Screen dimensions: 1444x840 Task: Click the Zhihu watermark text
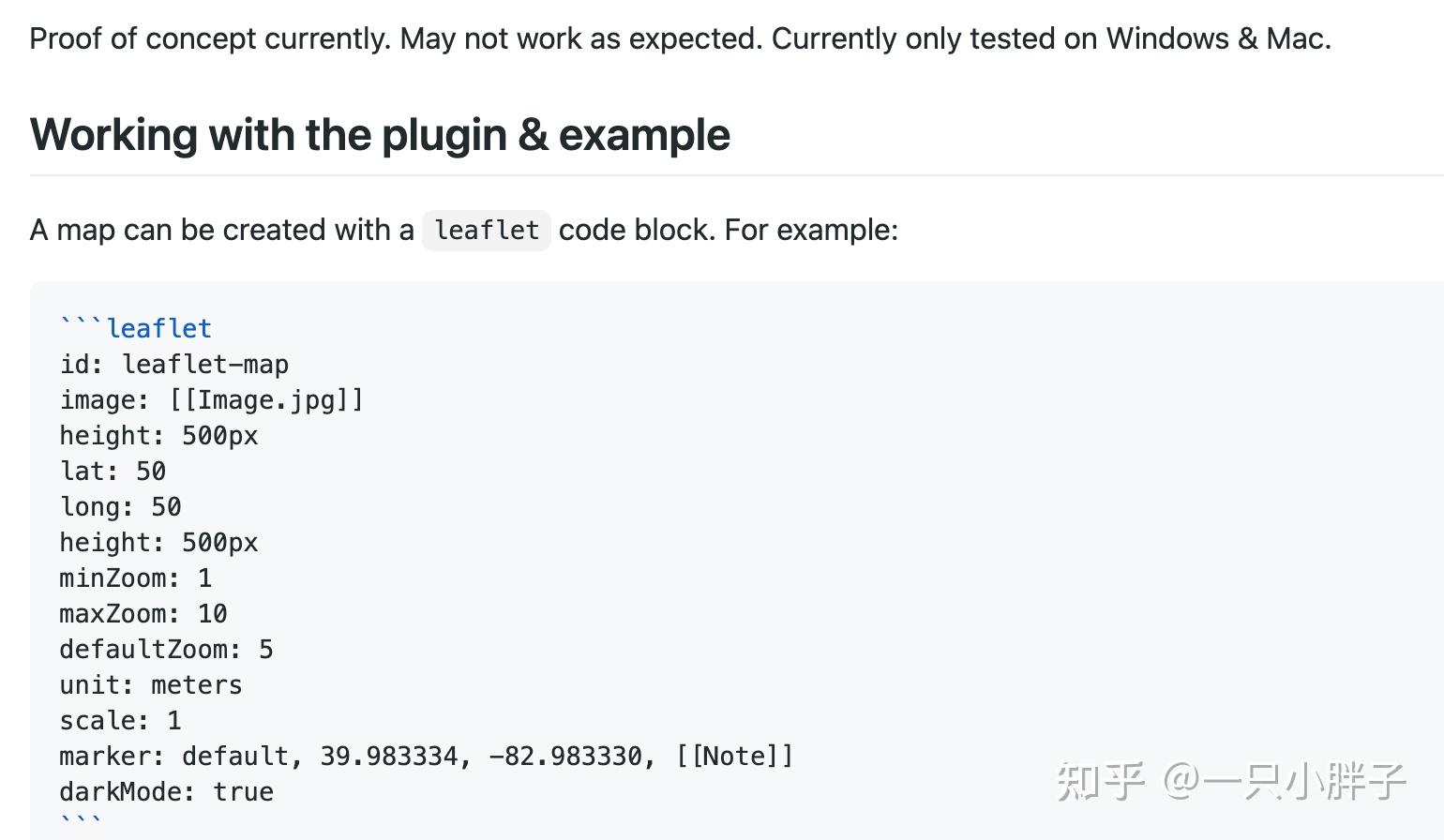point(1231,781)
